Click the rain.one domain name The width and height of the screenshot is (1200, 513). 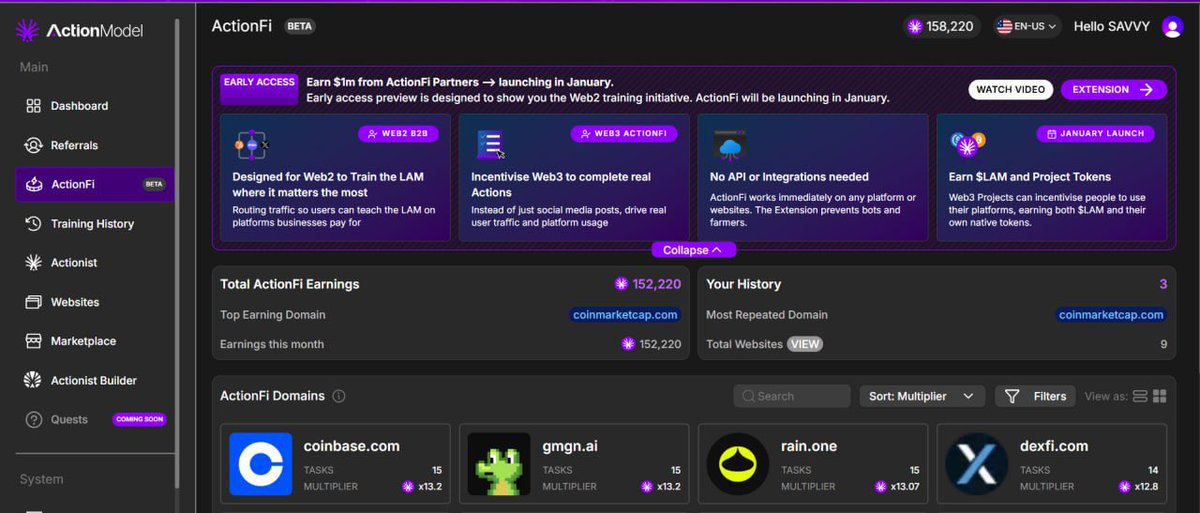tap(809, 446)
